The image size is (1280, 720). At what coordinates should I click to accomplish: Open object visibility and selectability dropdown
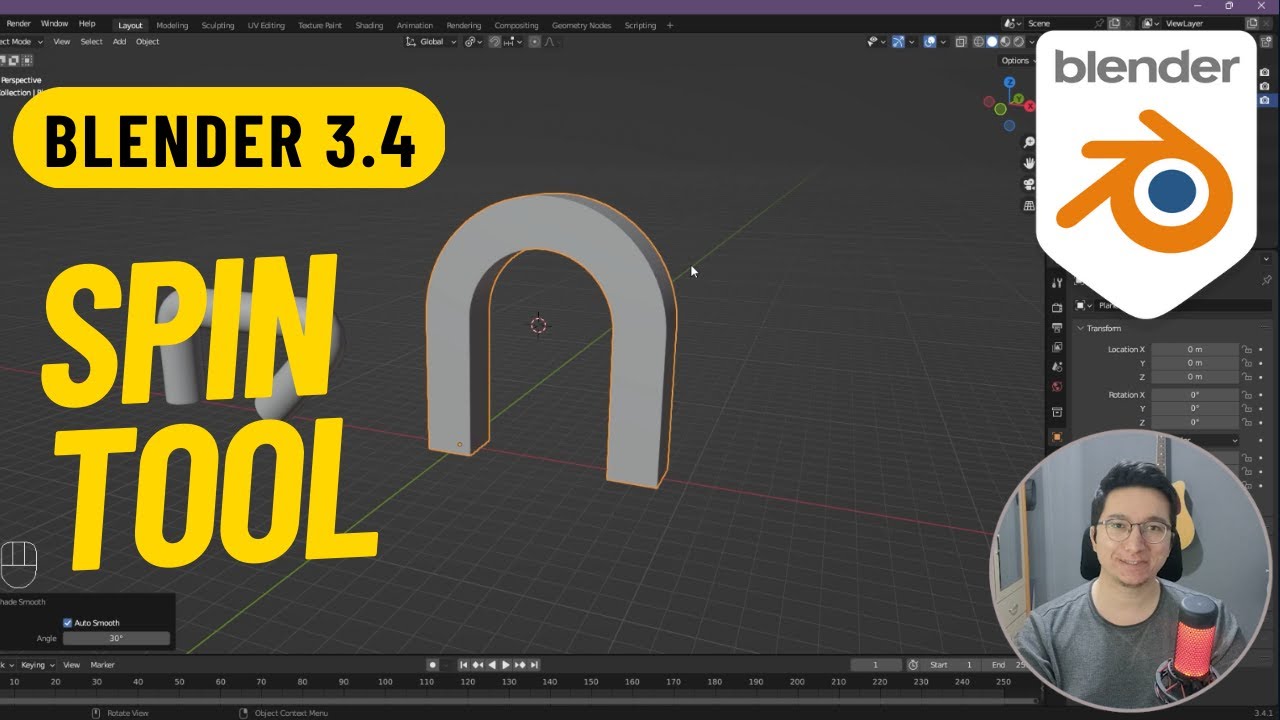point(876,42)
